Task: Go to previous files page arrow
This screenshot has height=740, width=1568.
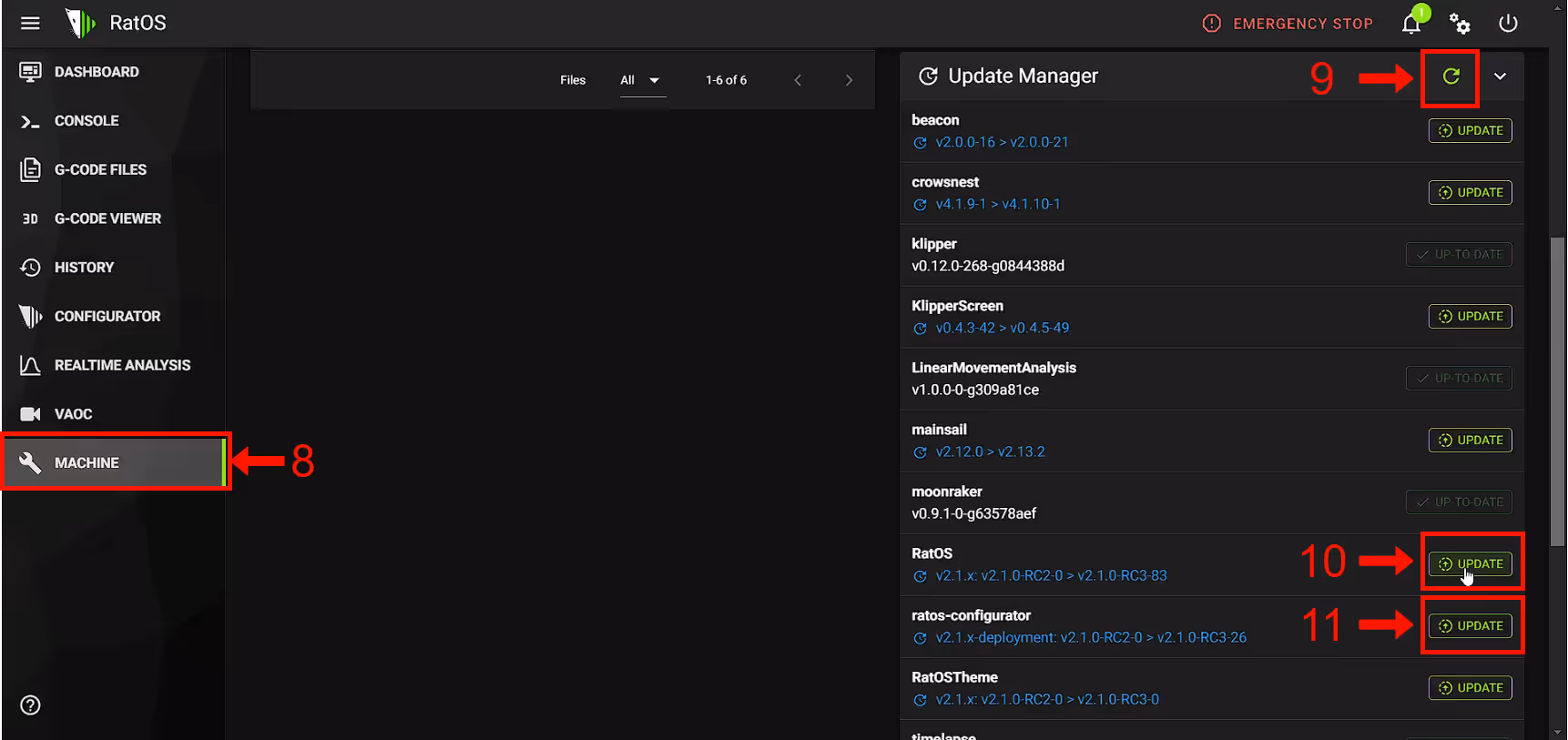Action: 798,80
